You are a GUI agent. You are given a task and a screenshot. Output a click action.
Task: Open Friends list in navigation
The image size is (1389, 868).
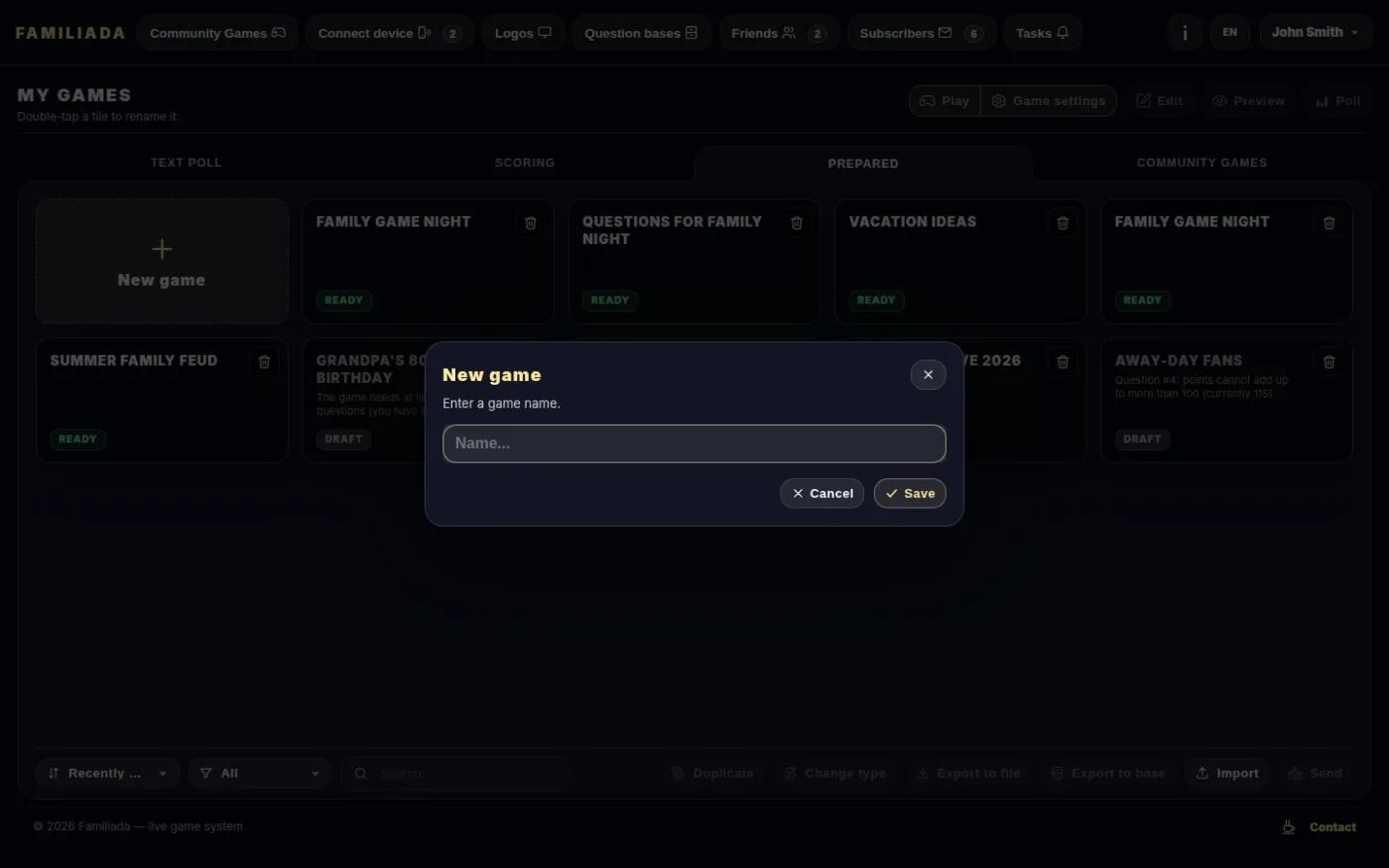(779, 33)
